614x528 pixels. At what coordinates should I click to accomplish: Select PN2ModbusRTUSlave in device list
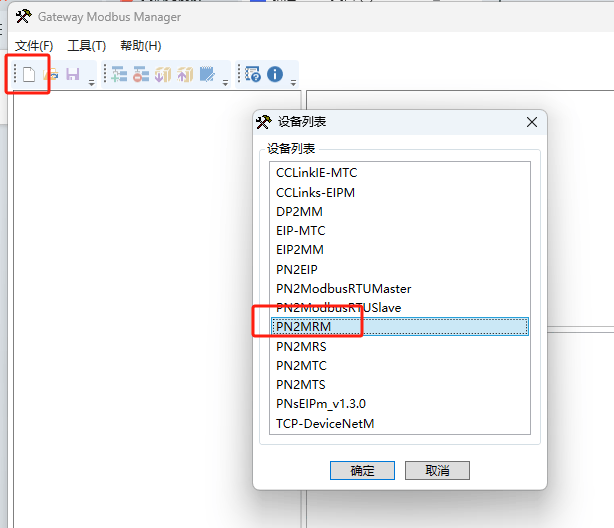(x=400, y=308)
